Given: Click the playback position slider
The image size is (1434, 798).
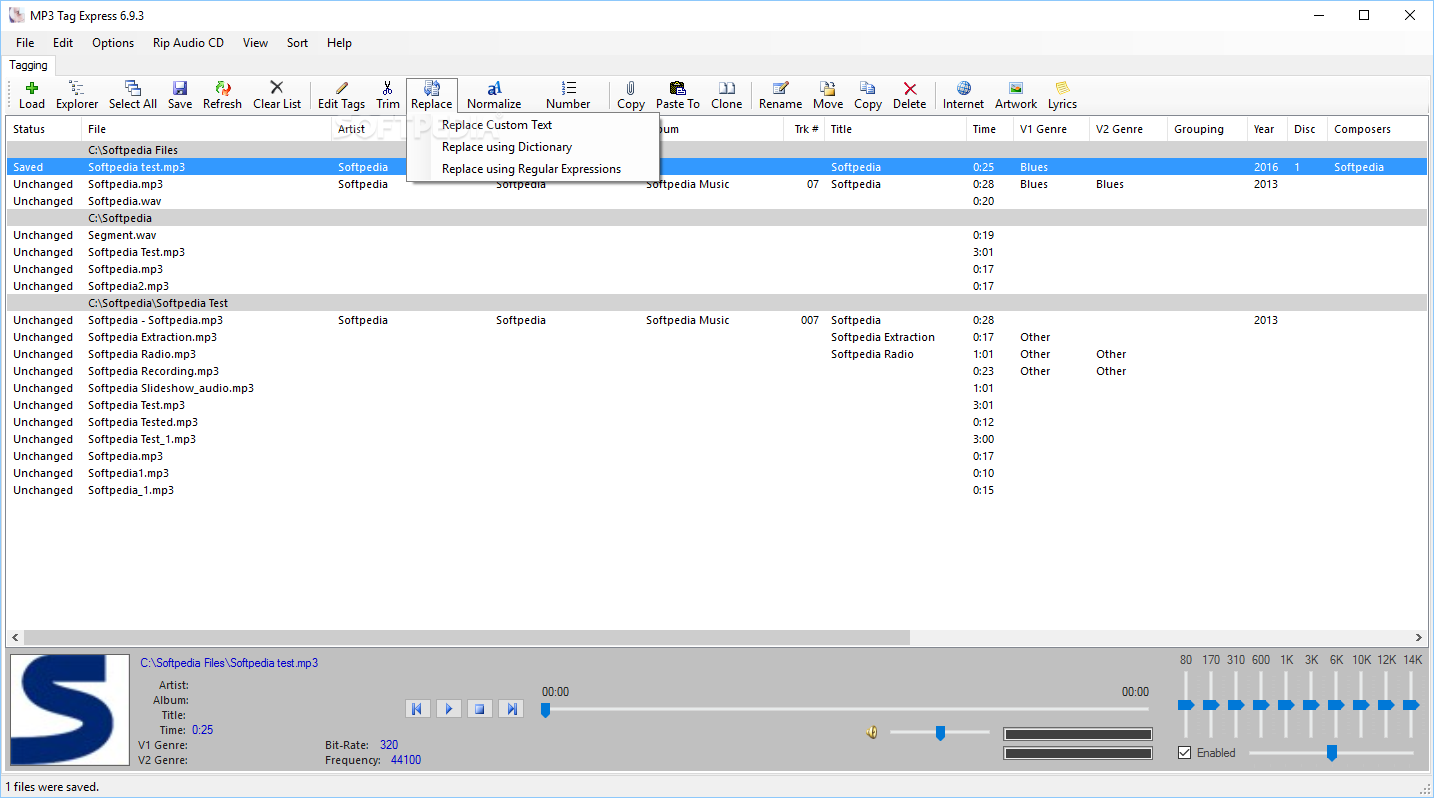Looking at the screenshot, I should click(x=545, y=710).
